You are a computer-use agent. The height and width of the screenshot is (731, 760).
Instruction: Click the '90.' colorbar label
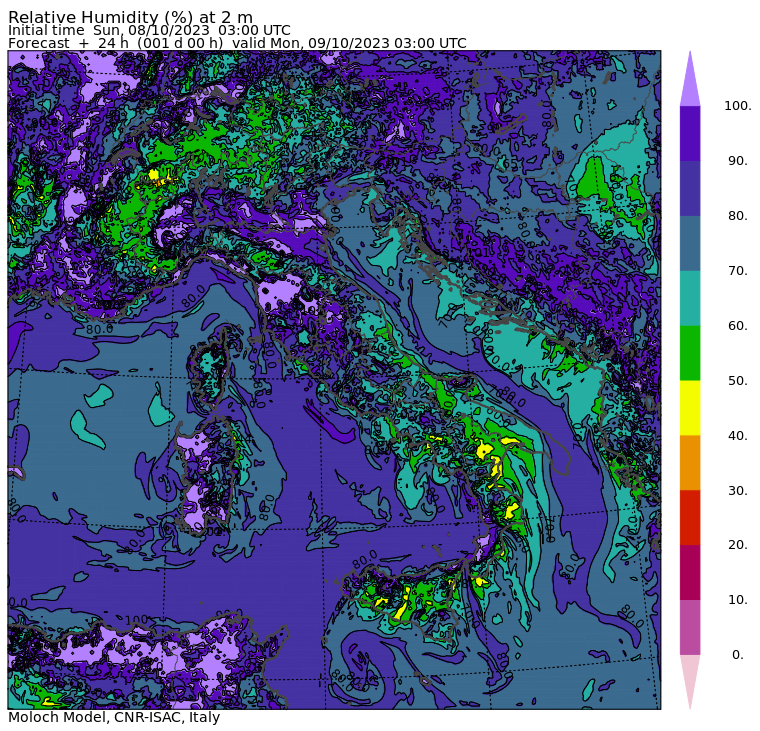[737, 161]
